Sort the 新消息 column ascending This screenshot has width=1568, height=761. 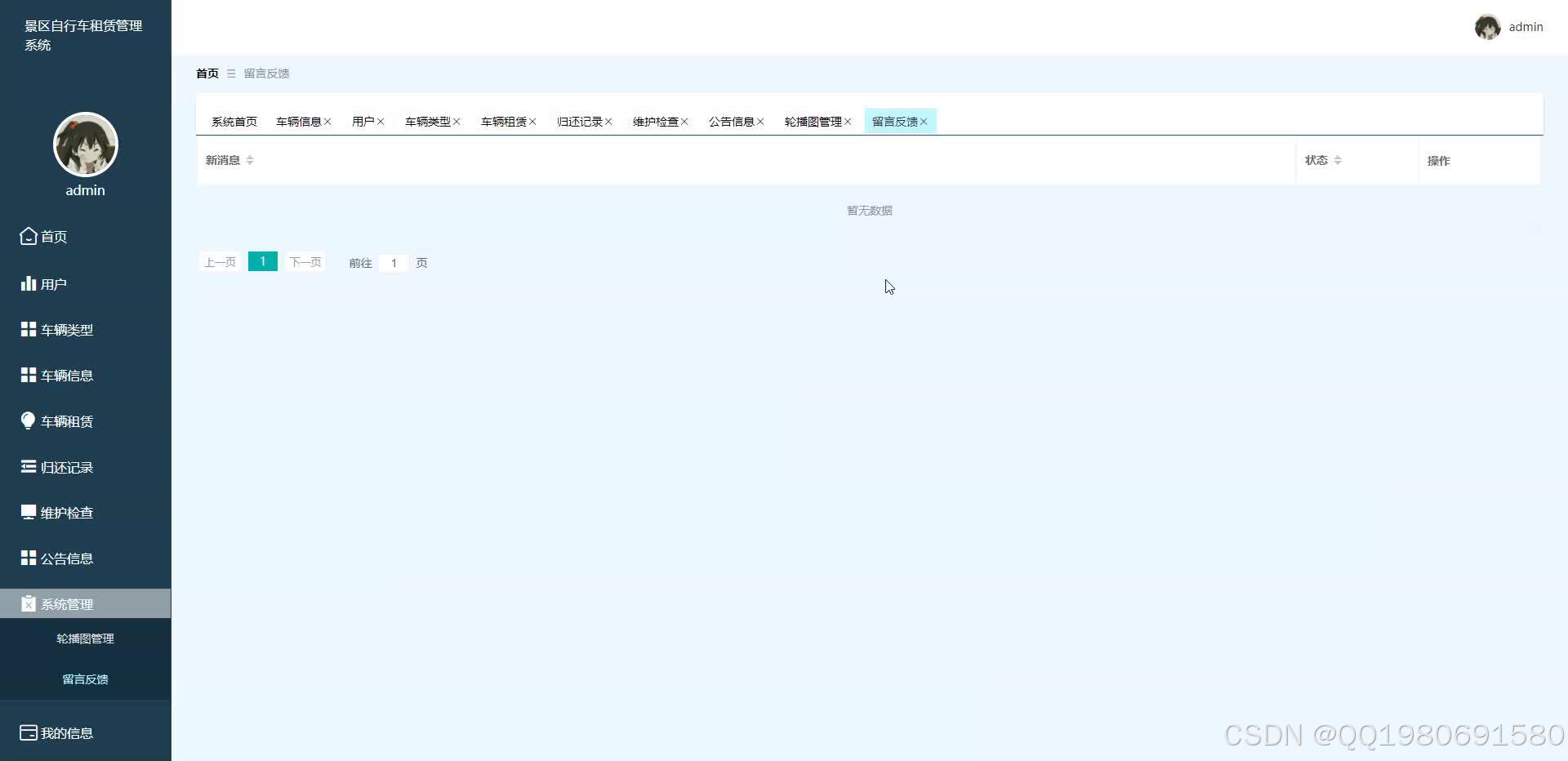click(x=250, y=156)
